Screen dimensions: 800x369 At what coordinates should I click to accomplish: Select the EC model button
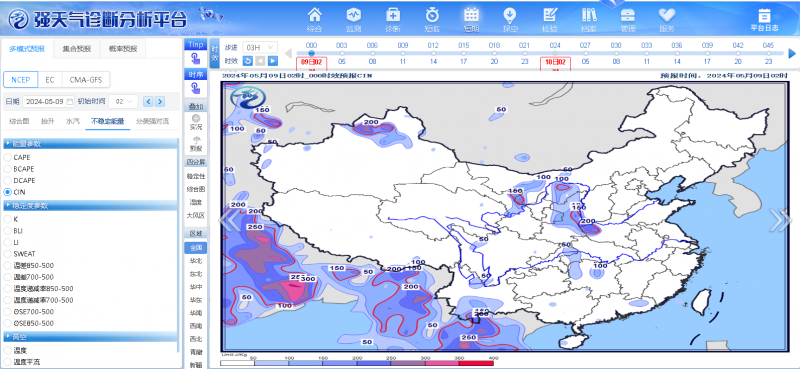click(x=49, y=80)
